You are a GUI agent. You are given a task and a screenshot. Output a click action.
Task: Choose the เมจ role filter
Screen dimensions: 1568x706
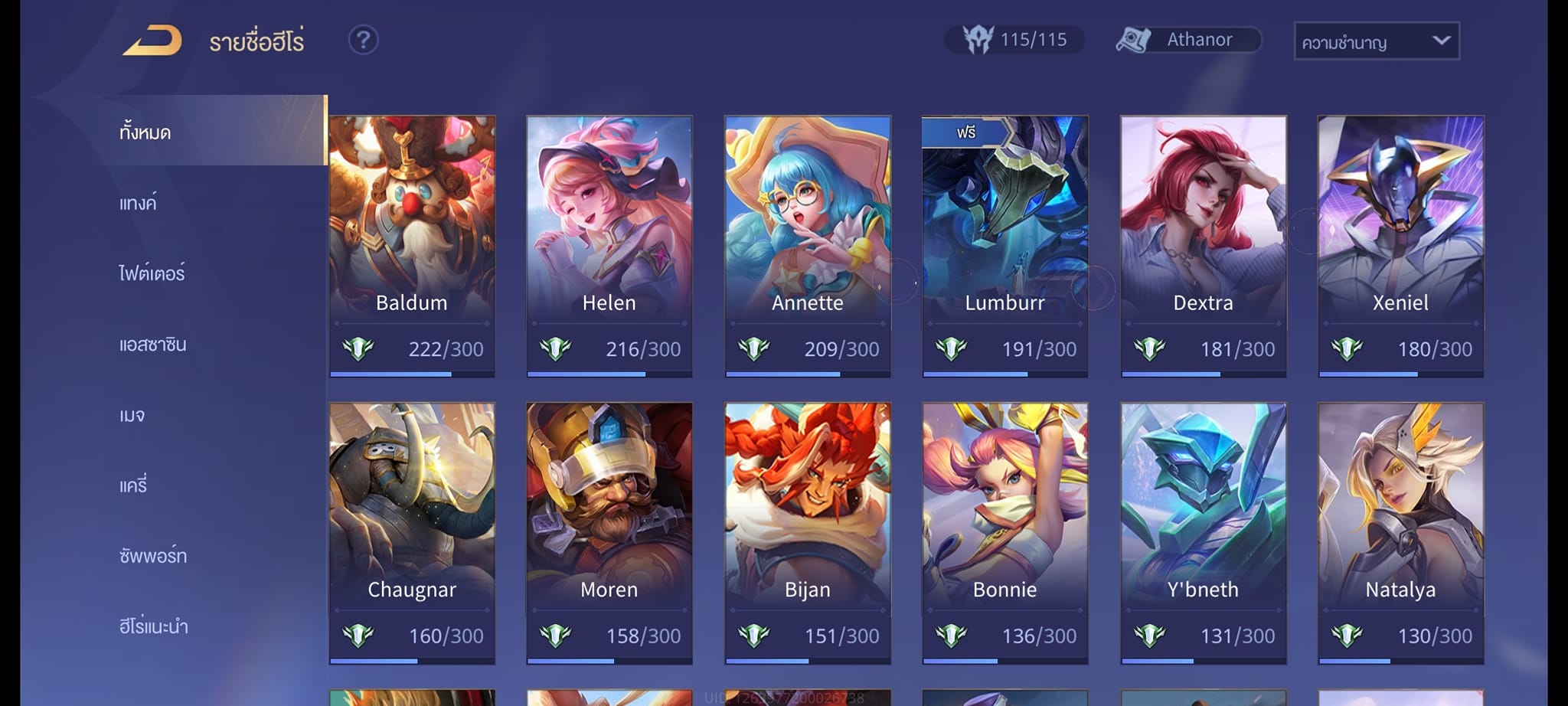point(132,415)
